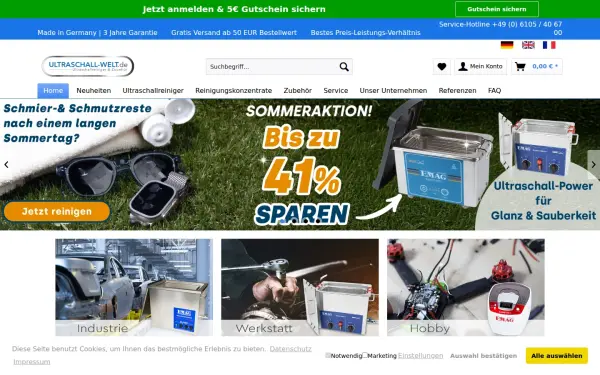Open the Hobby category tile
This screenshot has width=600, height=375.
466,287
